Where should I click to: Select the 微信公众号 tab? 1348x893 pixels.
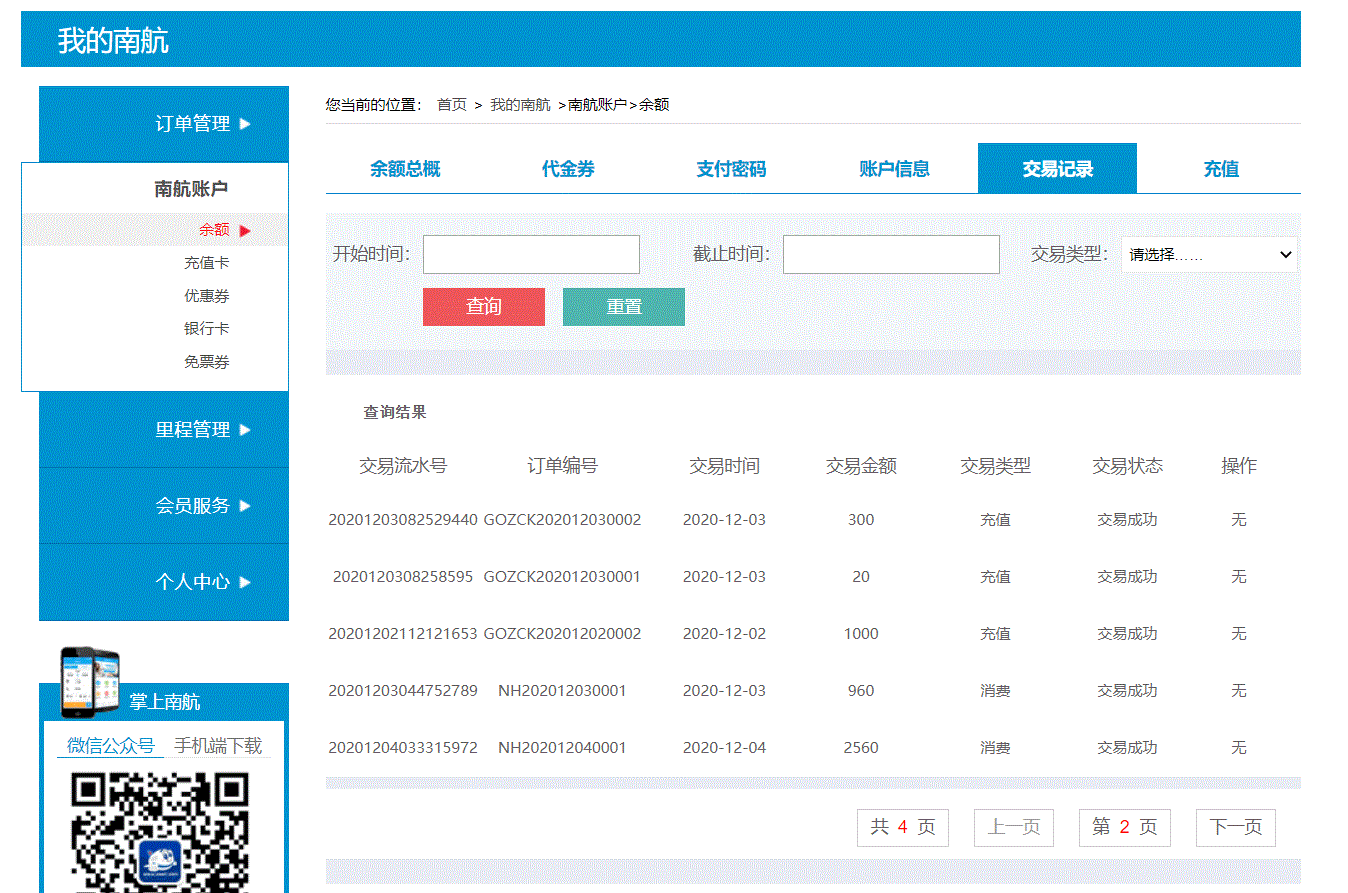[x=110, y=745]
